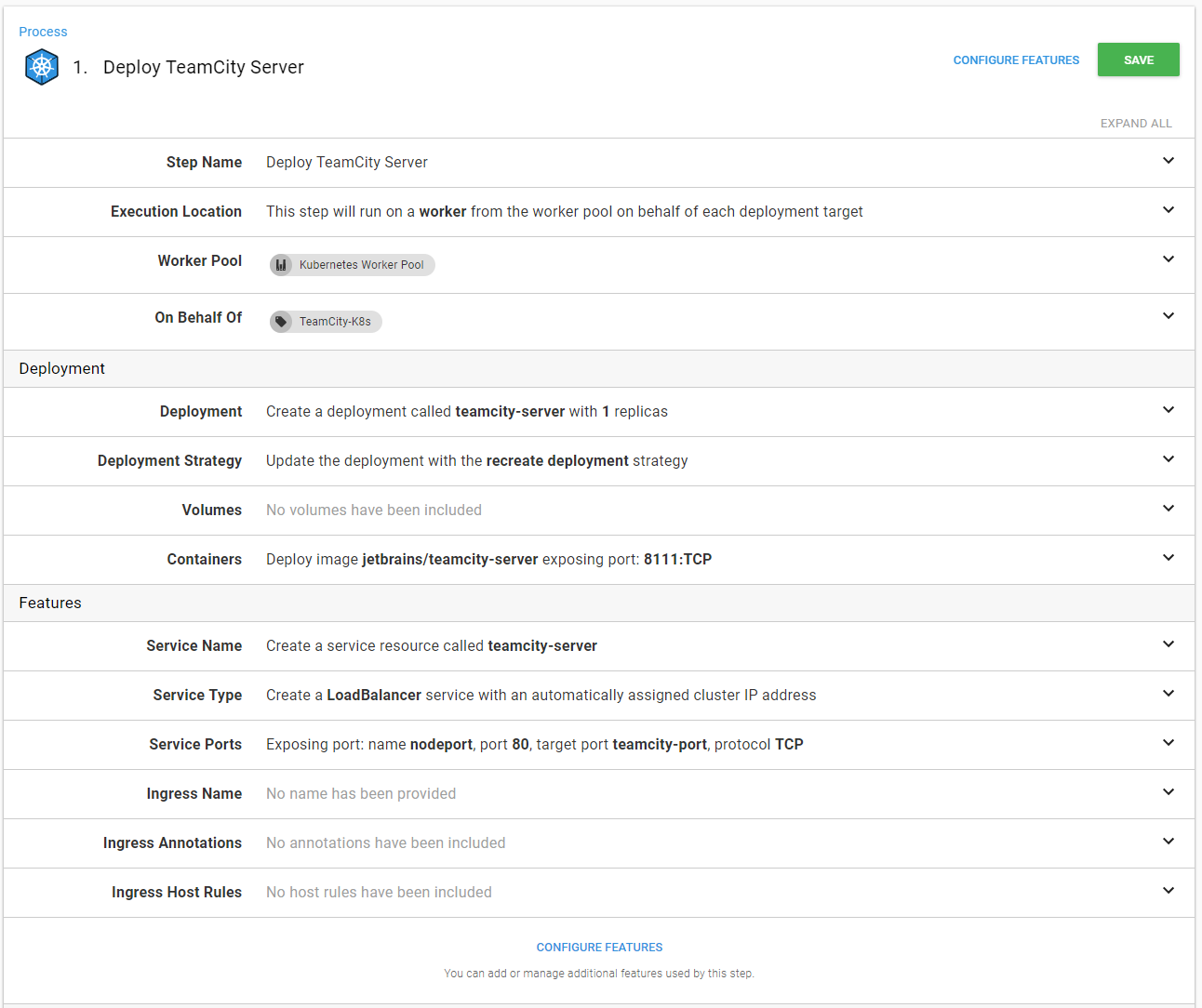Expand the Ingress Host Rules row
This screenshot has height=1008, width=1202.
pyautogui.click(x=1168, y=891)
